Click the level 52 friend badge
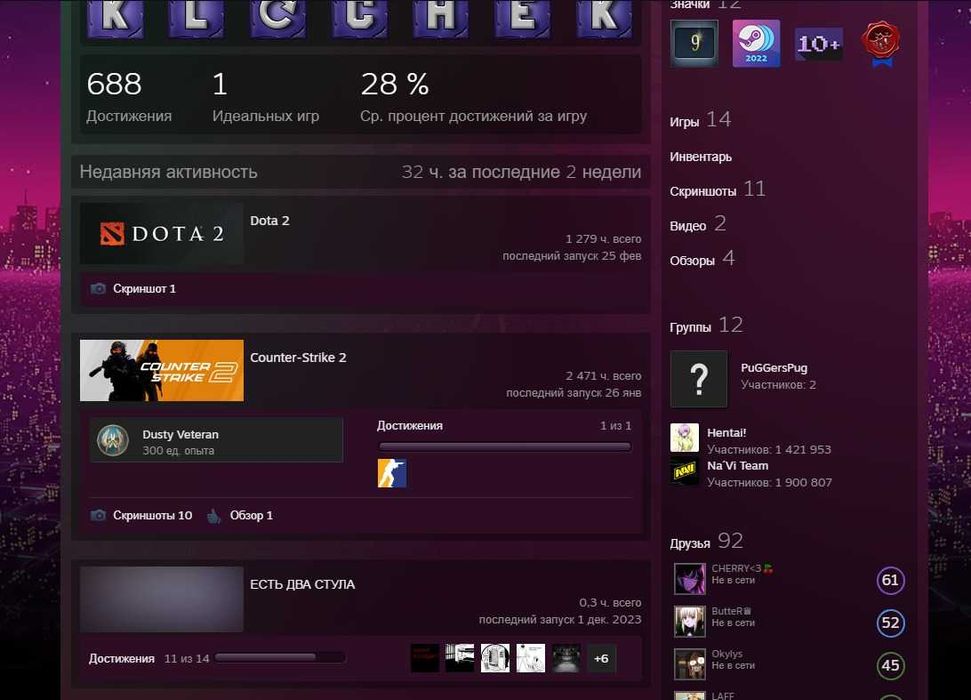This screenshot has height=700, width=971. (890, 623)
